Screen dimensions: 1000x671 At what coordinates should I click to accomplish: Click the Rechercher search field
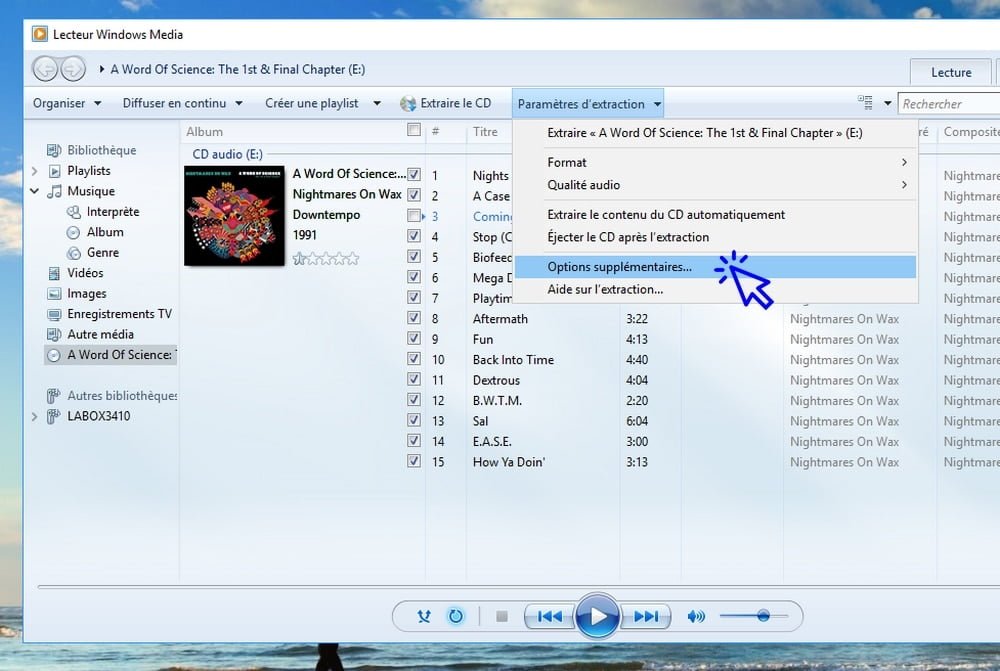[x=949, y=103]
